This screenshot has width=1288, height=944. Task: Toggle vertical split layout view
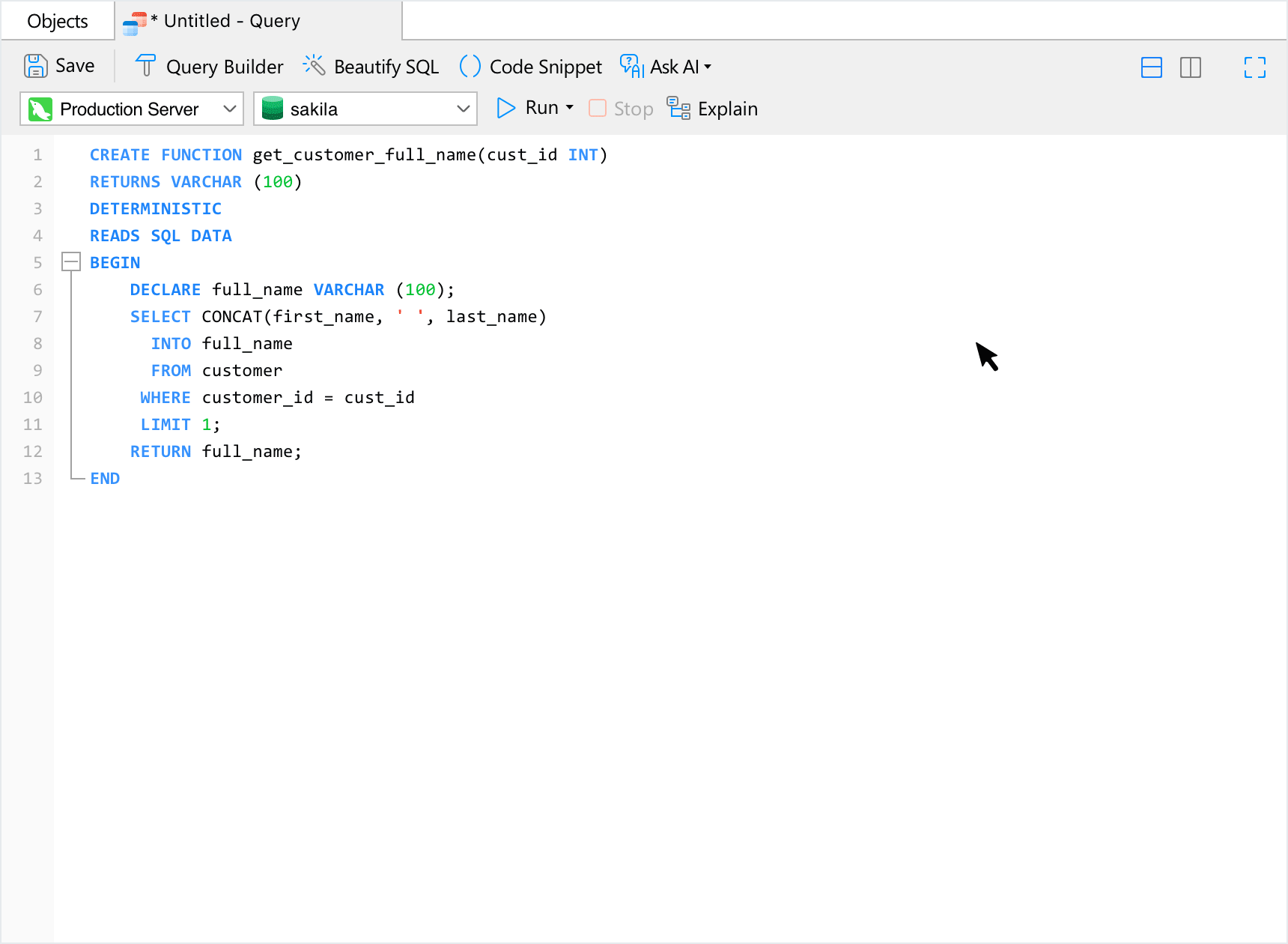(1190, 67)
